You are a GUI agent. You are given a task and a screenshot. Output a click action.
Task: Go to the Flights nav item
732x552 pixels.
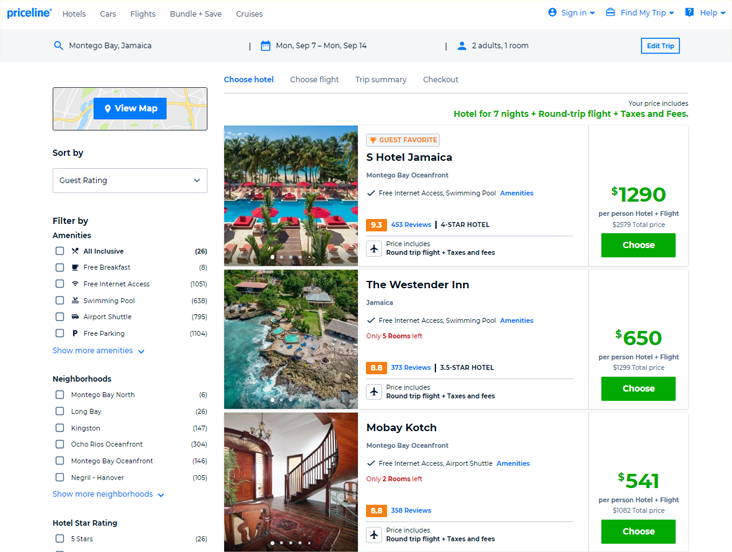(143, 14)
